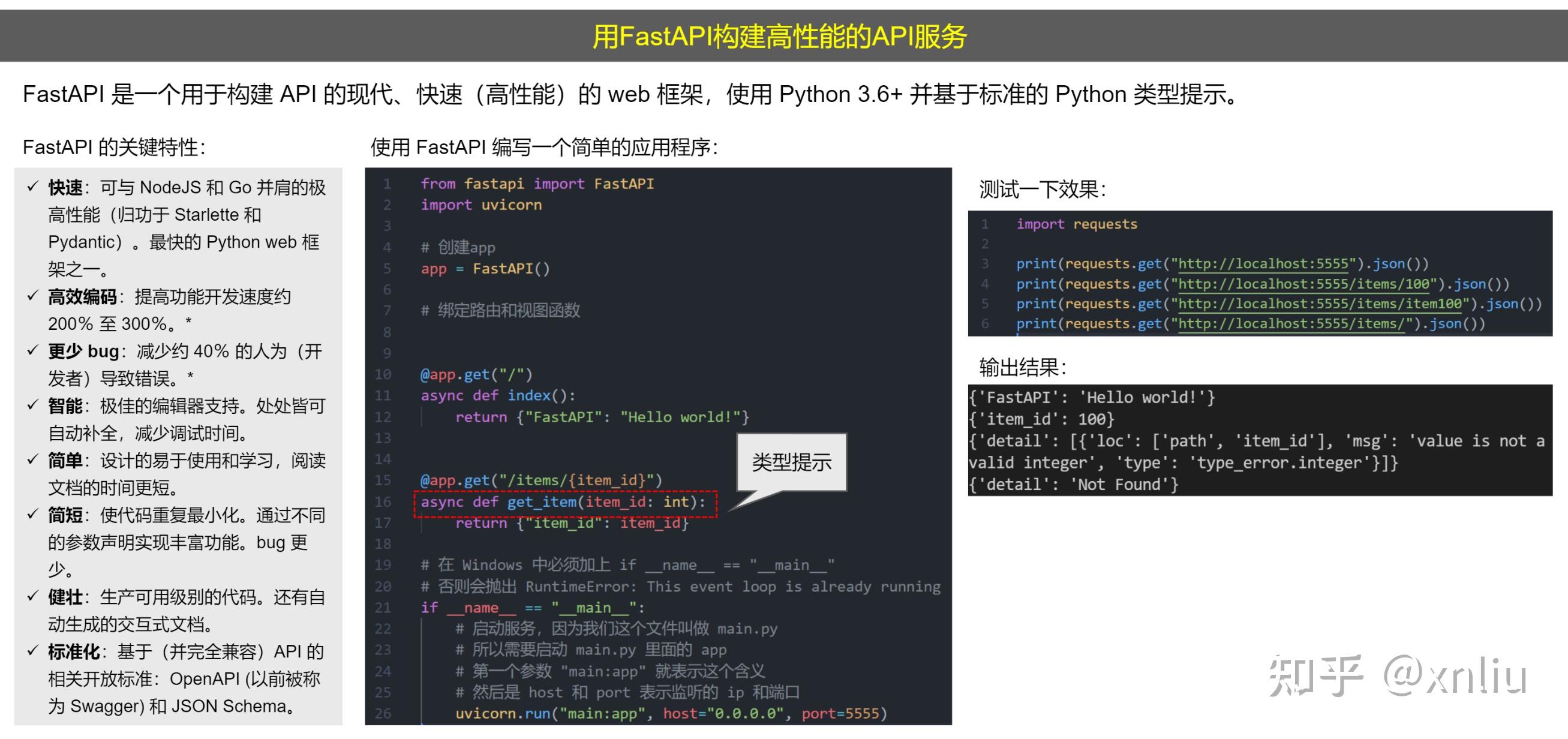Open the http://localhost:5555/items/100 link
The width and height of the screenshot is (1568, 739).
[1304, 284]
